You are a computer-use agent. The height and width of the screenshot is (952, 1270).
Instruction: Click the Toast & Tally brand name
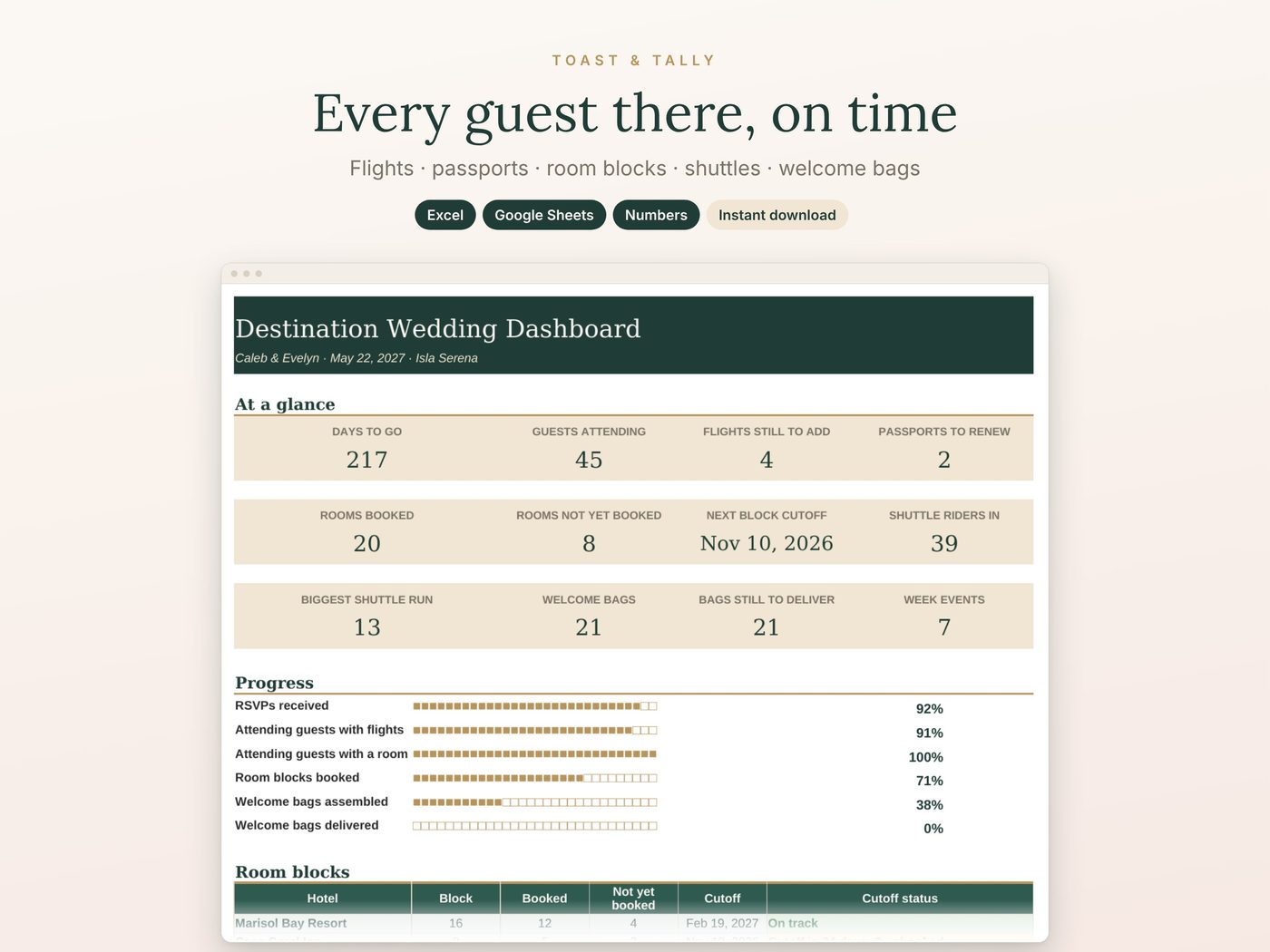(634, 61)
